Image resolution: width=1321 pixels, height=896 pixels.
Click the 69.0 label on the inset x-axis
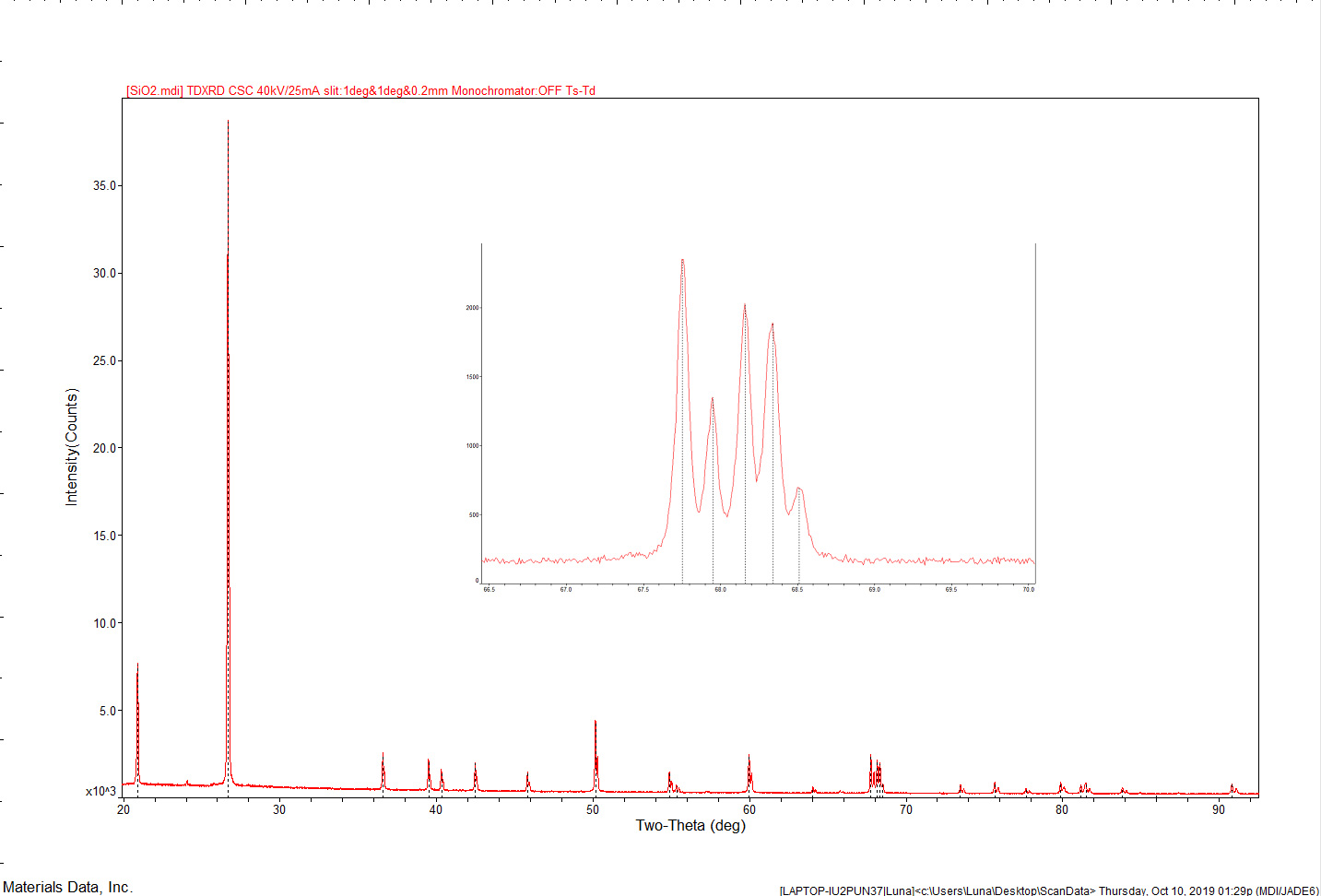click(874, 589)
